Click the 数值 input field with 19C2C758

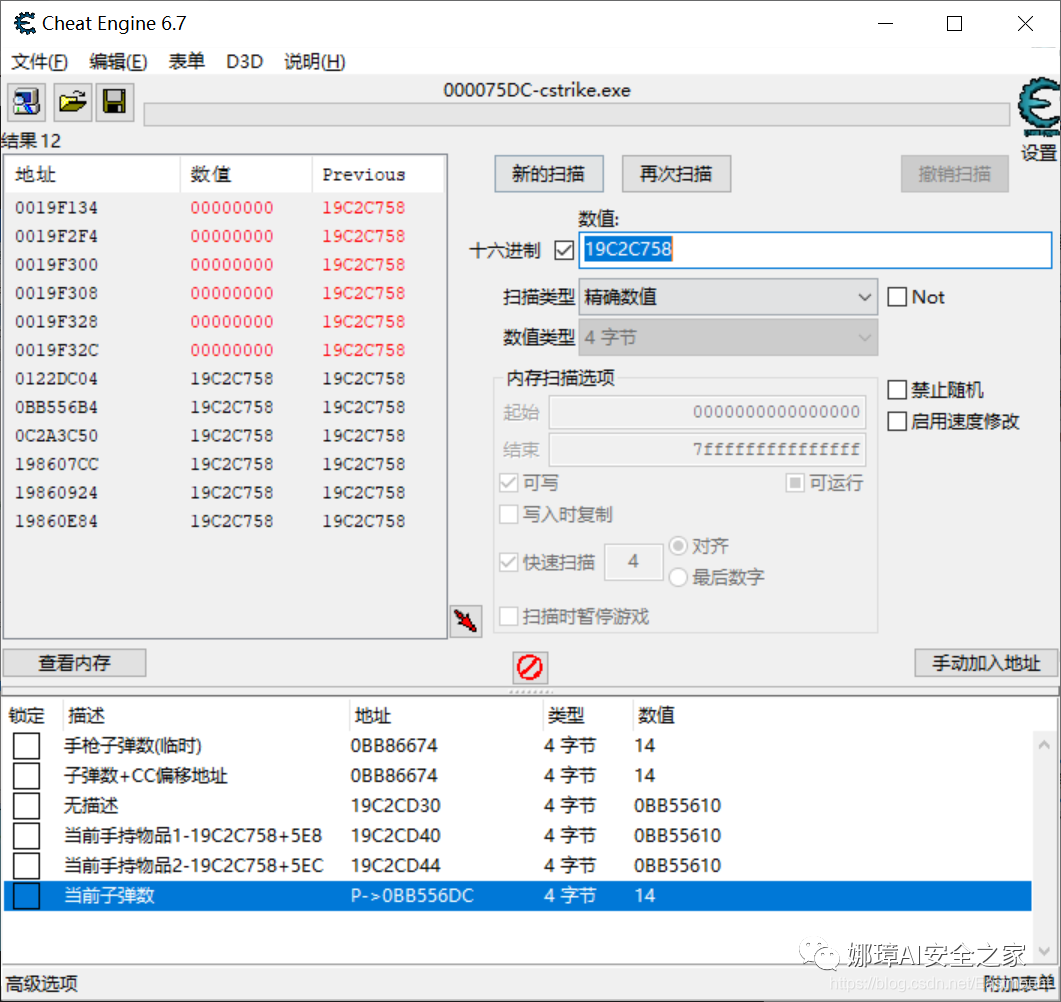(x=815, y=250)
